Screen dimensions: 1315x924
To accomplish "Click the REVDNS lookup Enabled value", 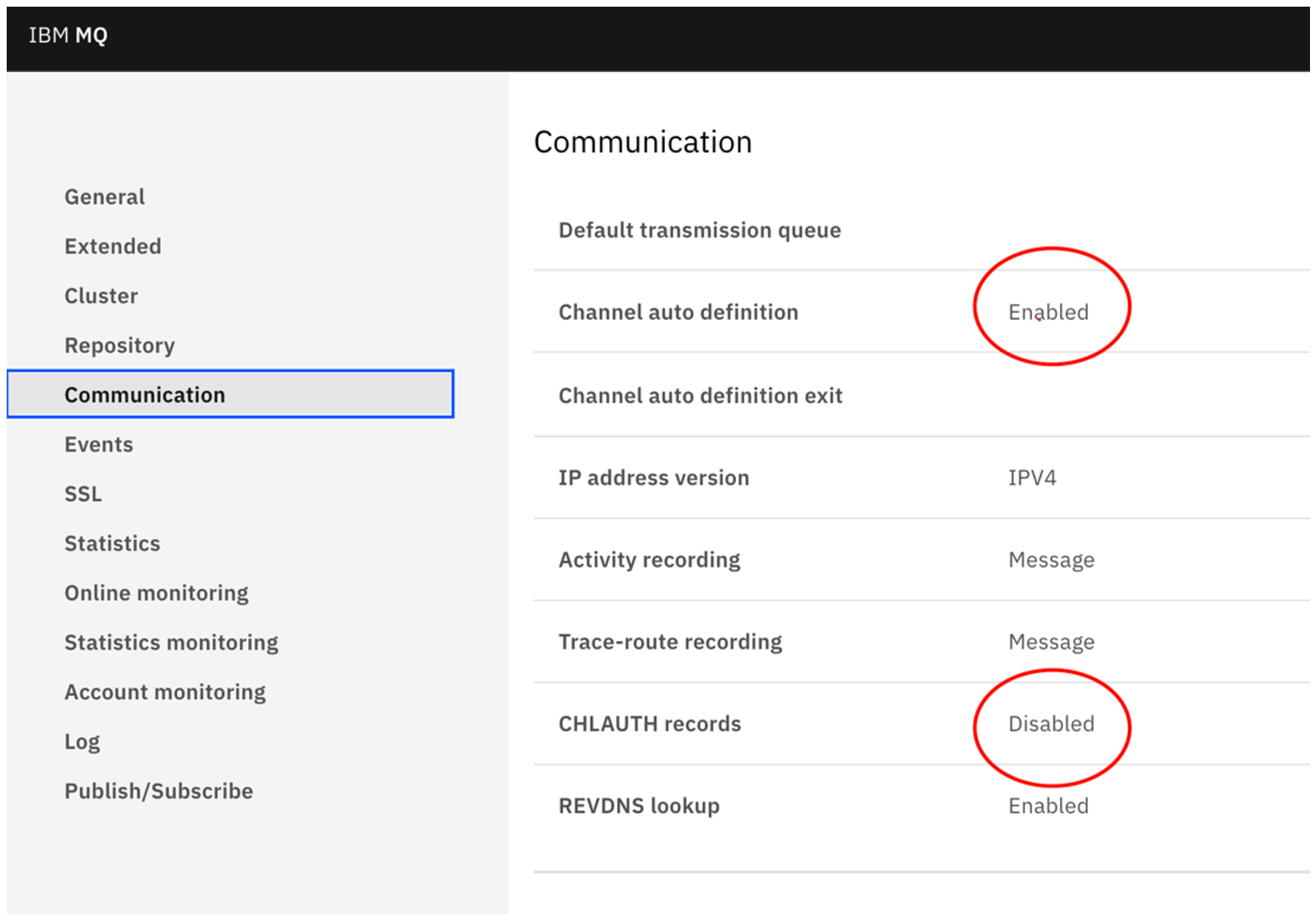I will click(1048, 806).
